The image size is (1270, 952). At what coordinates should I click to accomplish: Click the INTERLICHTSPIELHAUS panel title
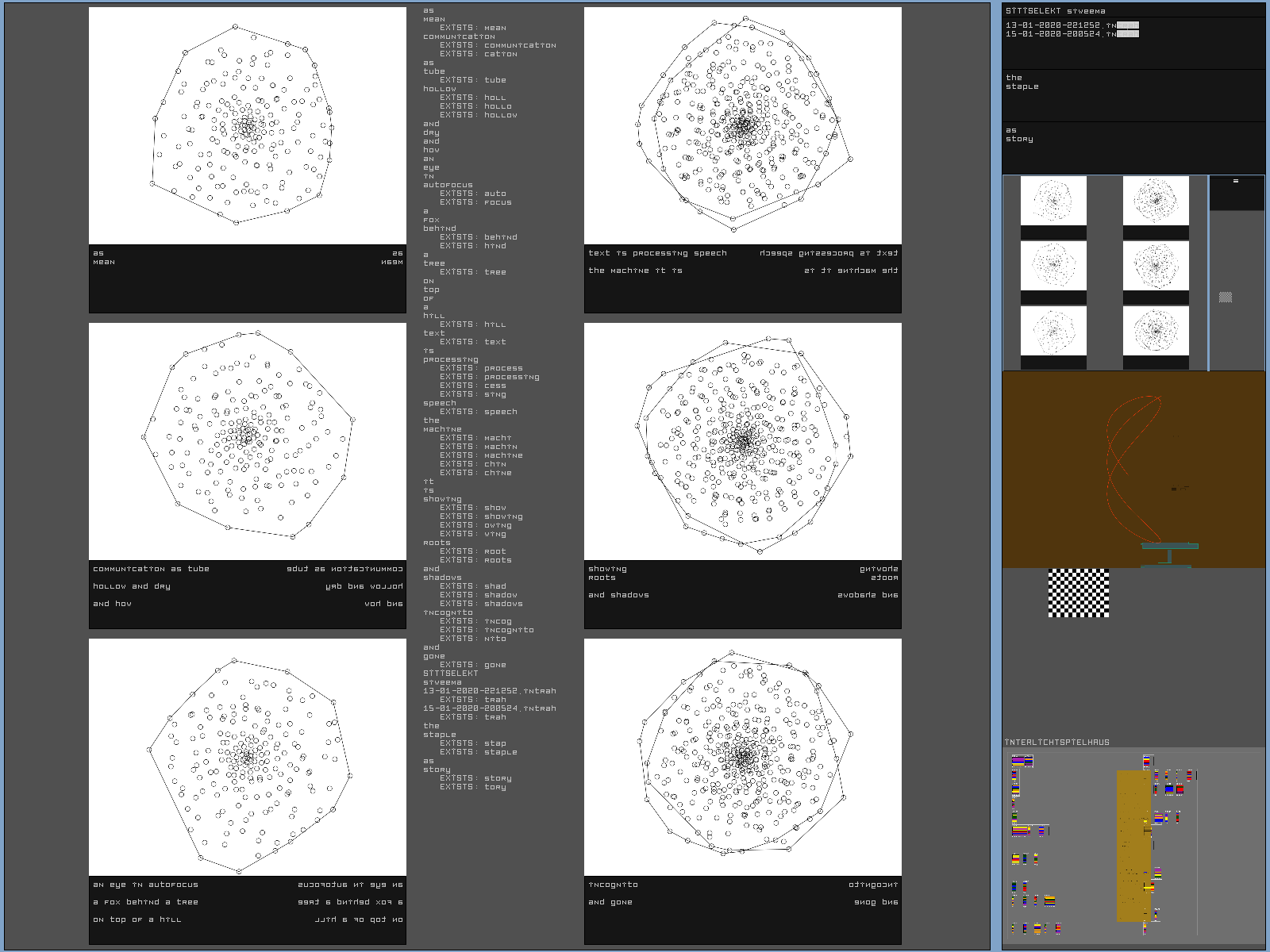click(x=1057, y=743)
